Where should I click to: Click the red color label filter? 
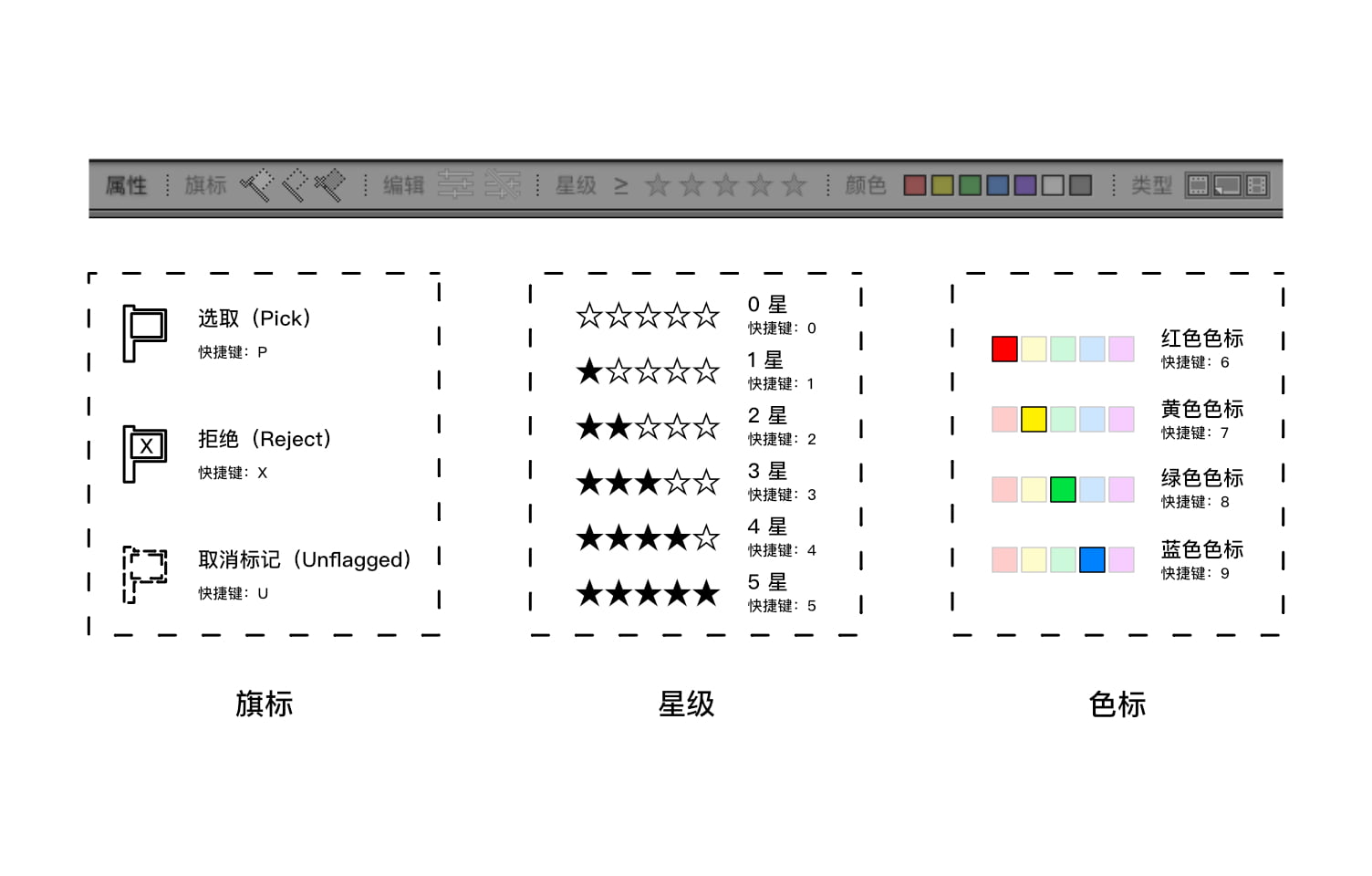click(x=914, y=186)
